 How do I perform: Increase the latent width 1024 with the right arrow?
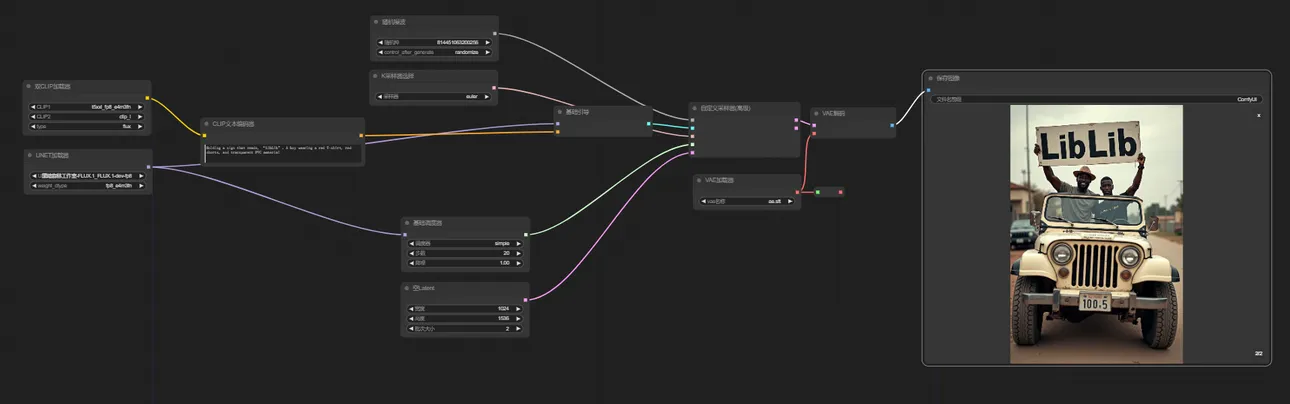[x=518, y=308]
